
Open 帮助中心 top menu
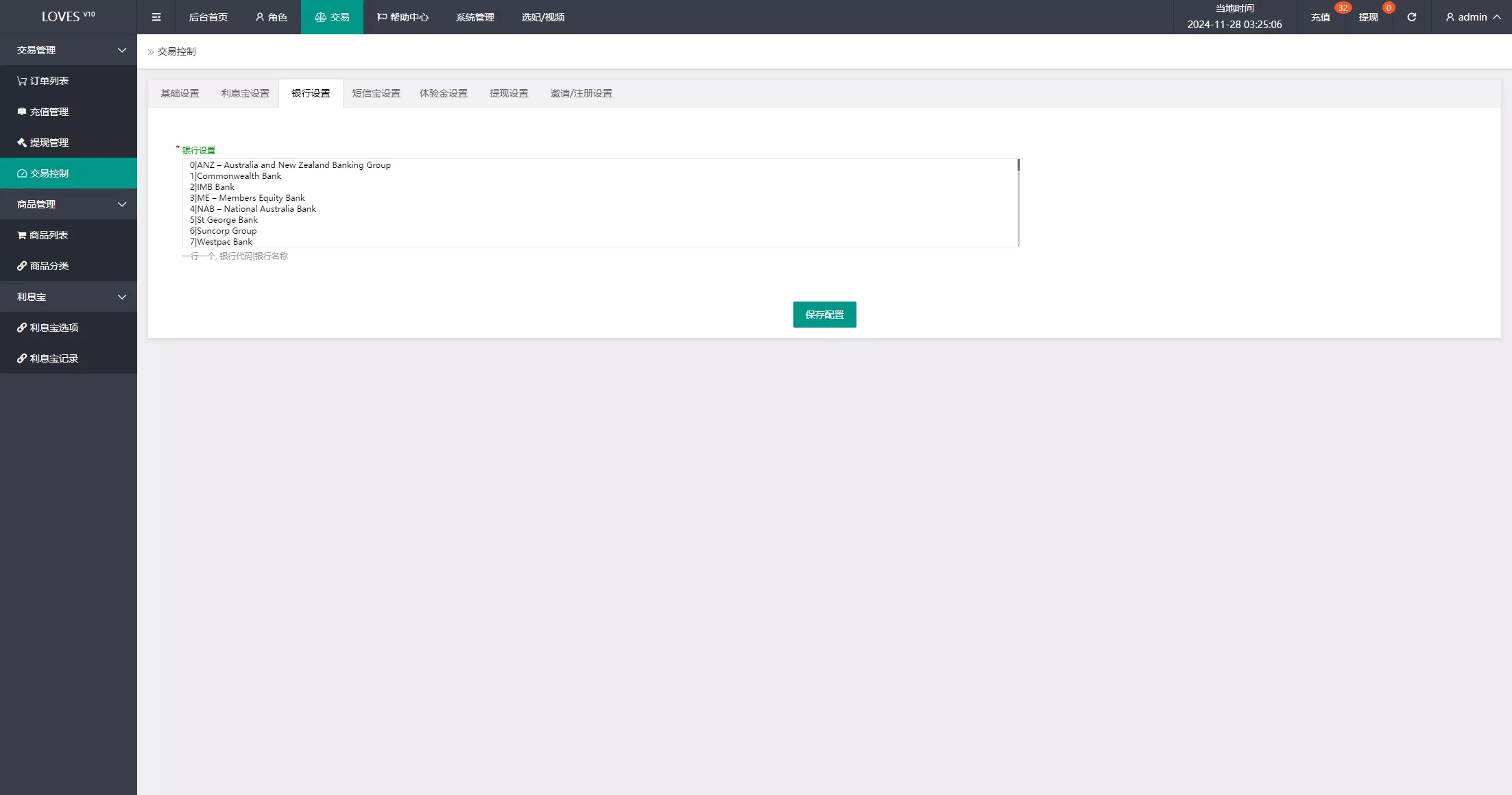click(403, 17)
